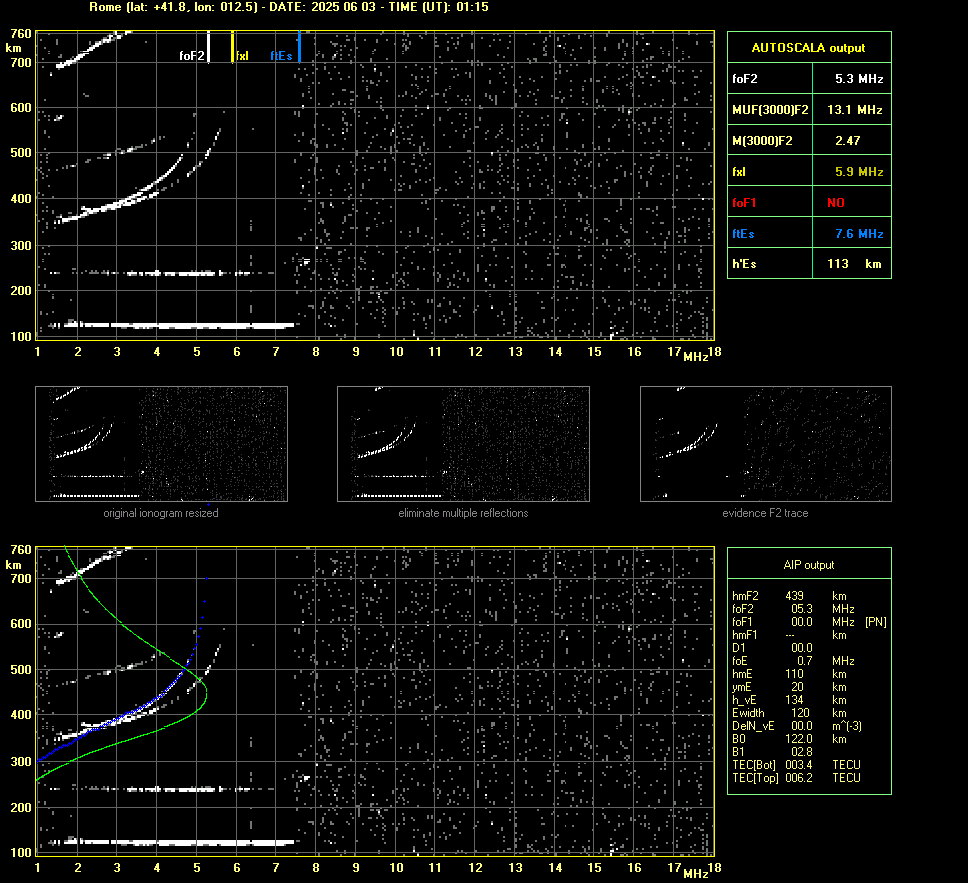968x883 pixels.
Task: Select the "13.1 MHz" MUF value
Action: (x=854, y=109)
